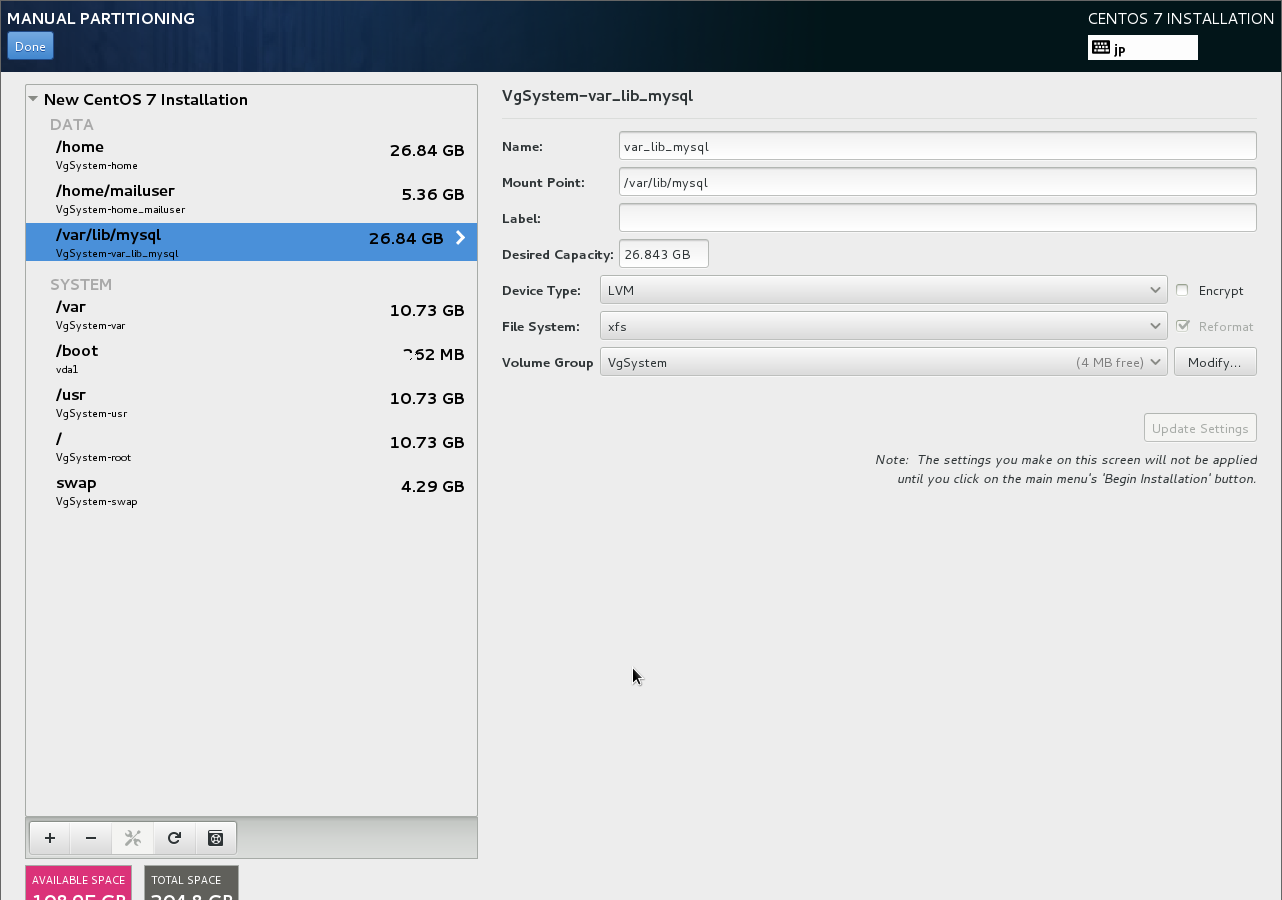Click the reload storage configuration icon

click(174, 838)
